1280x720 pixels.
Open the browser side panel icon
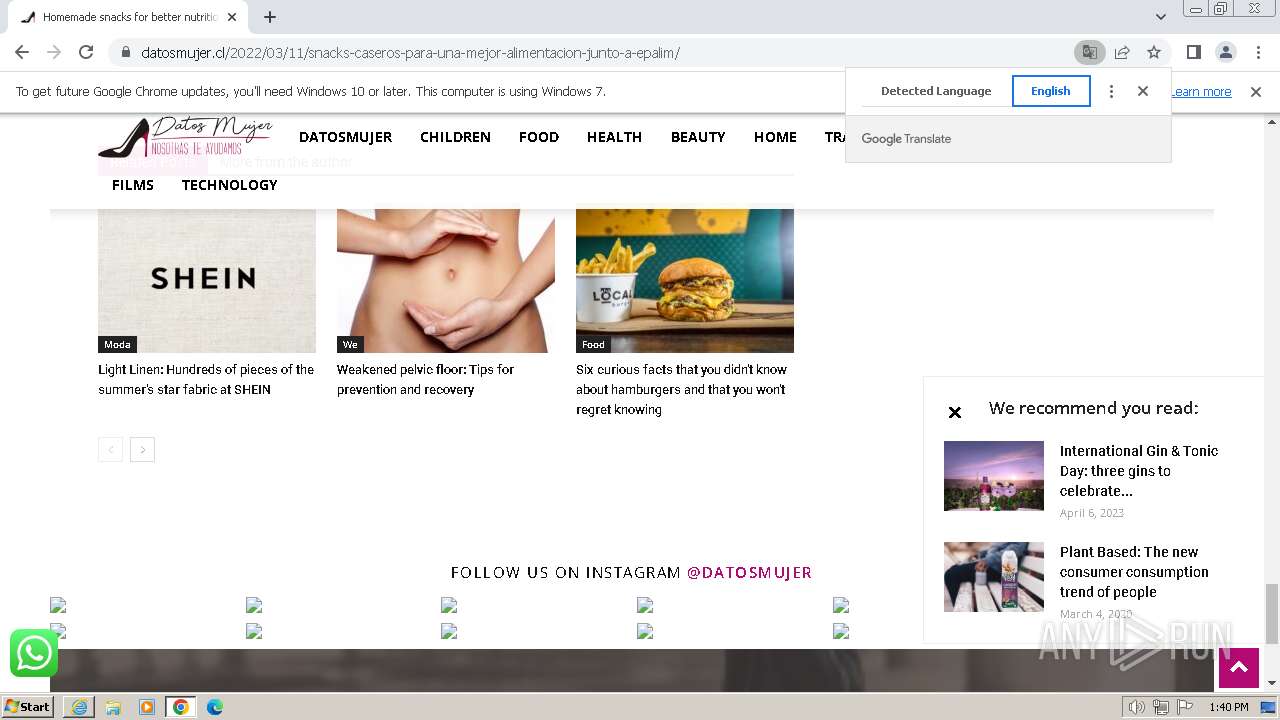coord(1193,52)
